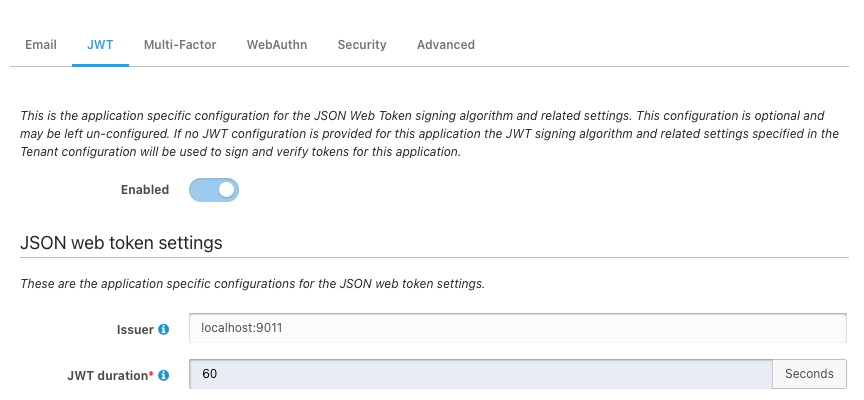Click the application specific configurations italic note

pos(252,284)
